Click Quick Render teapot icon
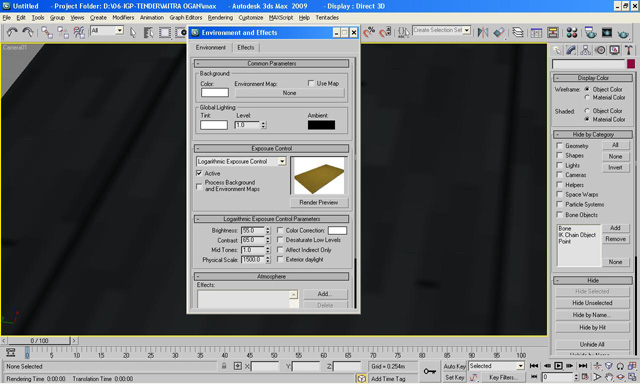The width and height of the screenshot is (640, 384). [623, 33]
